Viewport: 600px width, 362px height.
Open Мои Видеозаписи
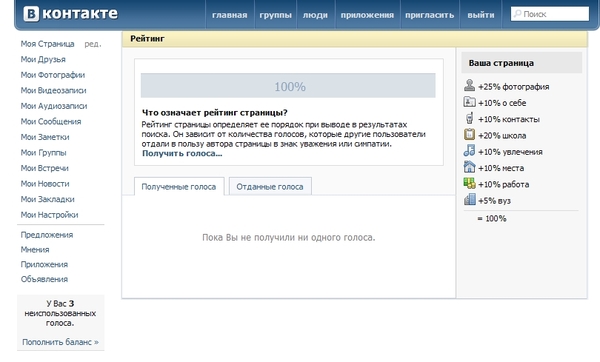point(54,91)
